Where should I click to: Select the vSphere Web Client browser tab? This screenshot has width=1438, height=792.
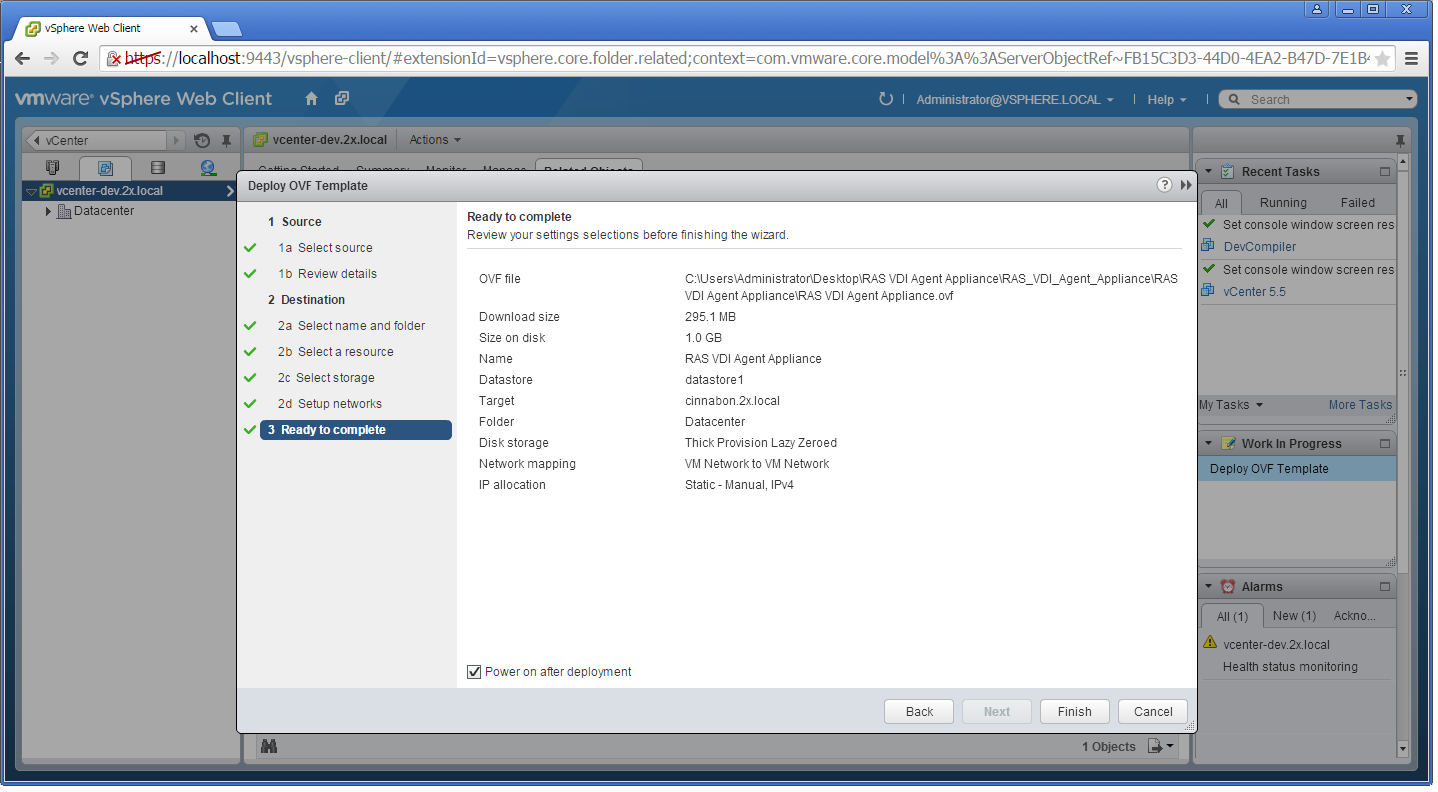(x=110, y=28)
